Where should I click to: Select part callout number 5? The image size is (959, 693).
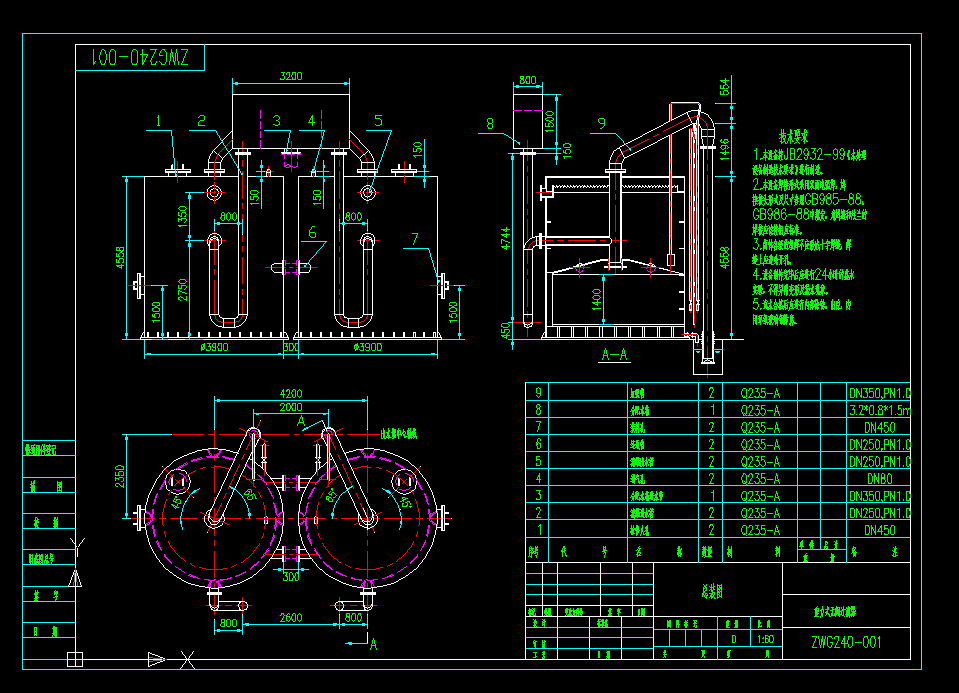point(378,121)
